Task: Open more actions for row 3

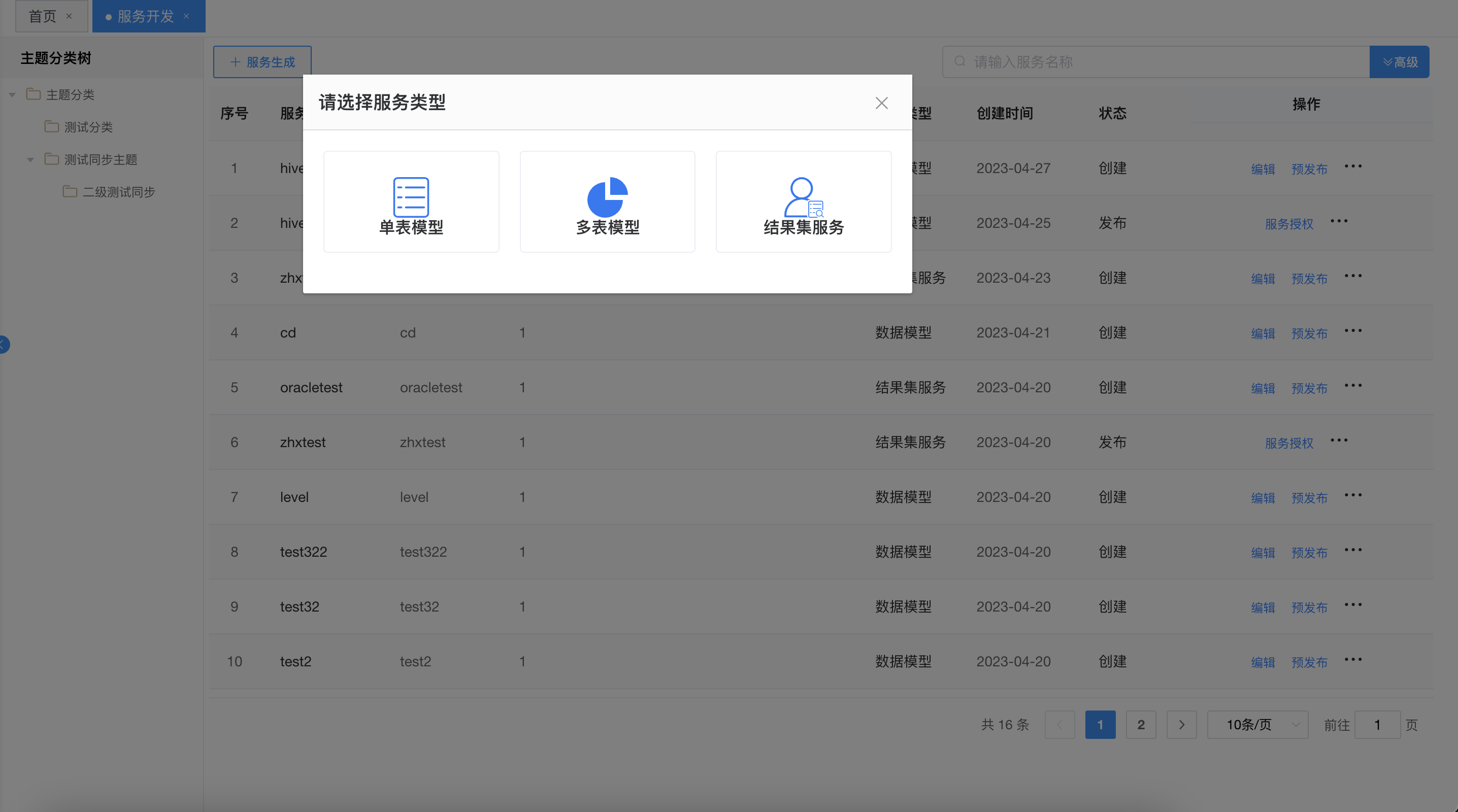Action: pyautogui.click(x=1353, y=276)
